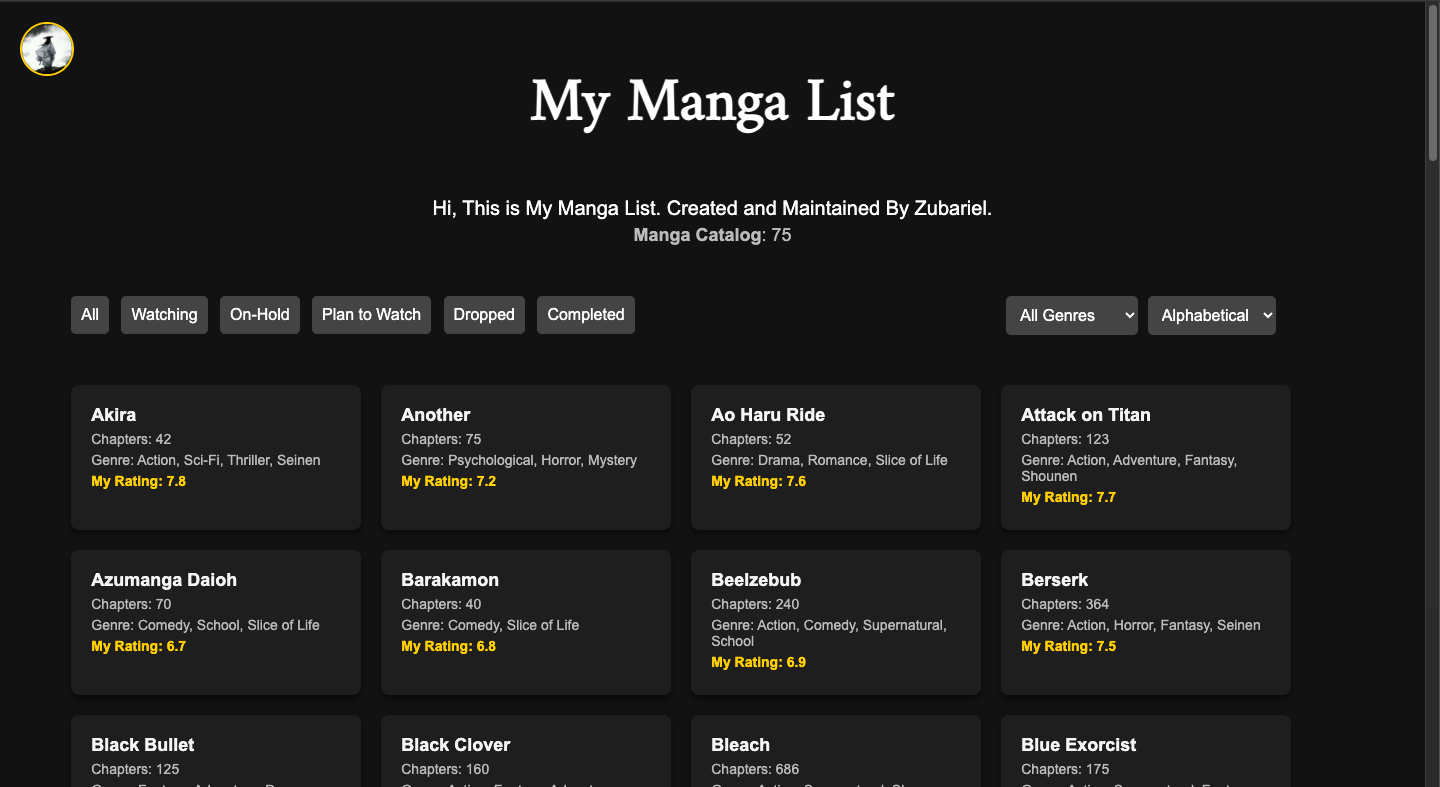Expand the sorting options chevron
This screenshot has width=1440, height=787.
1264,315
